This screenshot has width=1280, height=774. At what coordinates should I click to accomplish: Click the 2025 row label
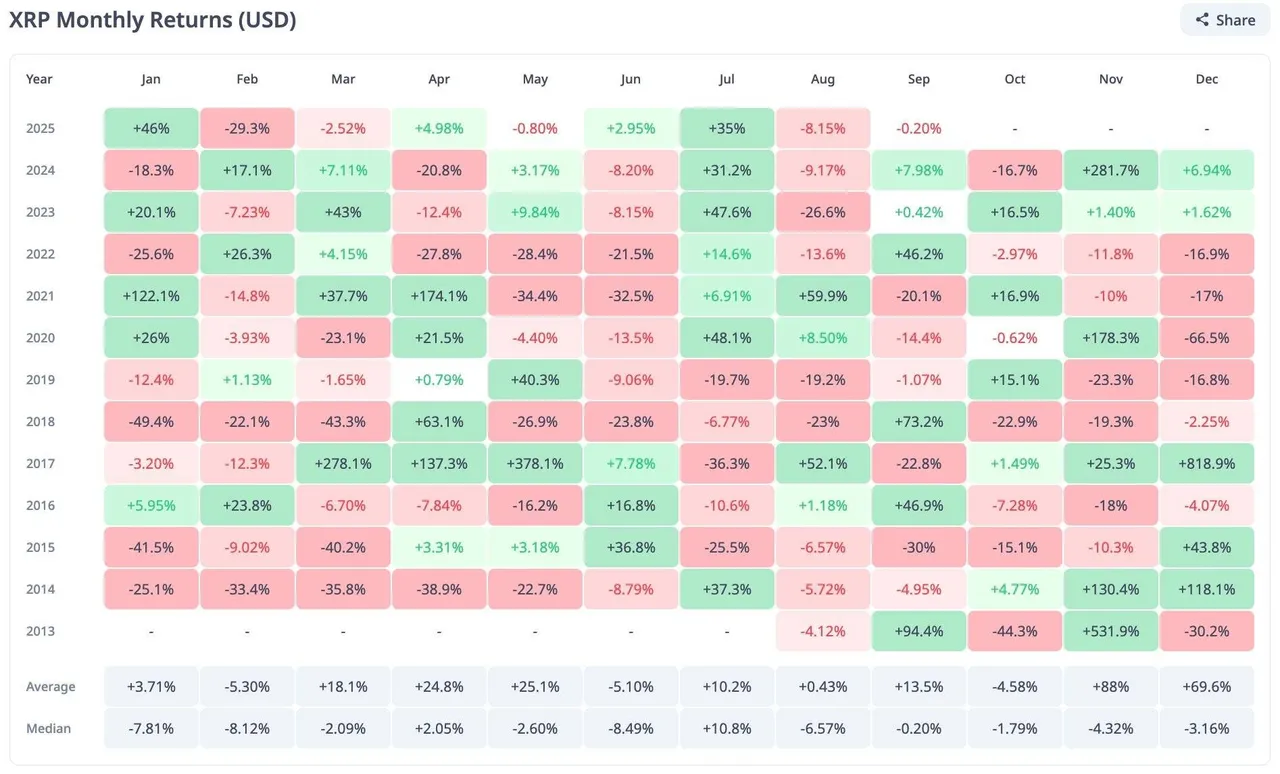40,129
